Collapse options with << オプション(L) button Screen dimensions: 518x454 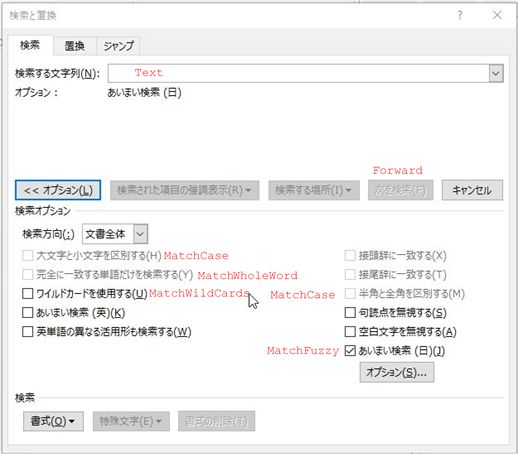point(58,190)
